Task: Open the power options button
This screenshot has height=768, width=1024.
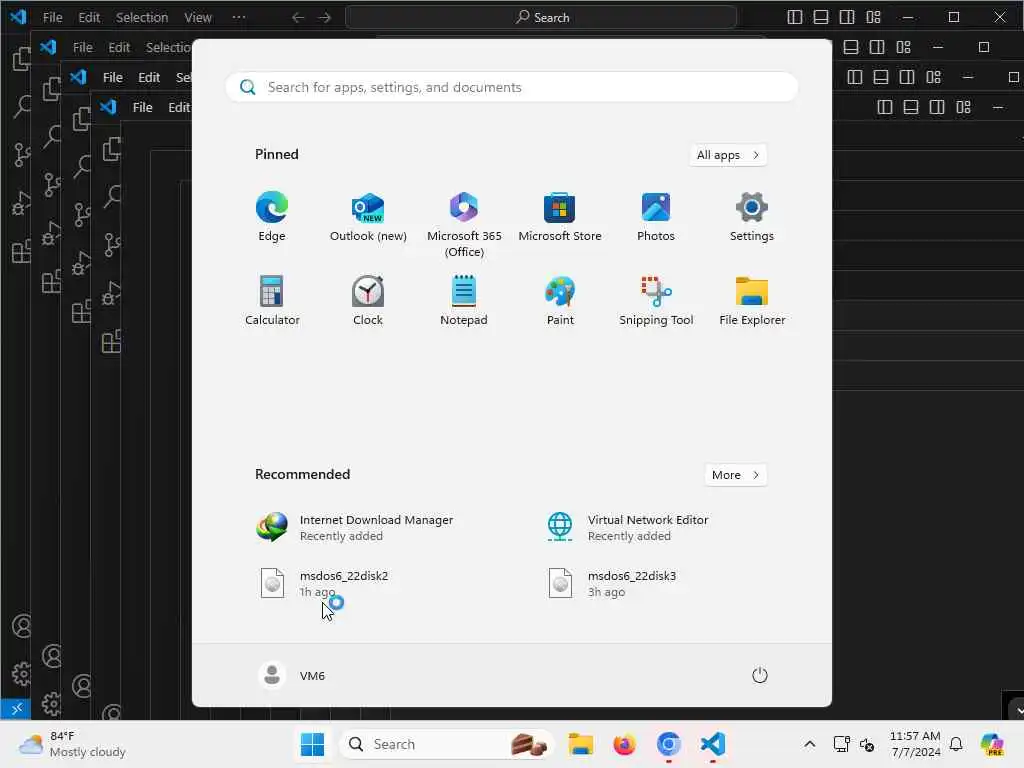Action: click(760, 675)
